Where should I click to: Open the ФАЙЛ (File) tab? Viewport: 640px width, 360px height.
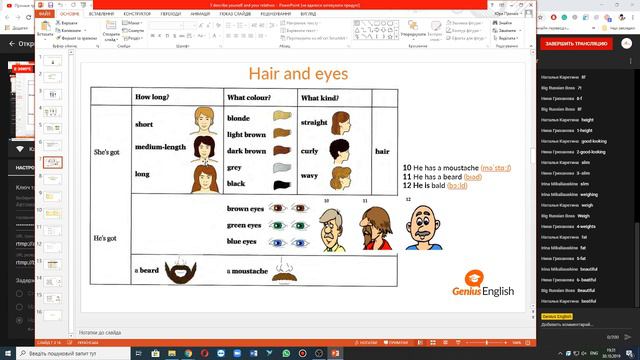point(45,14)
